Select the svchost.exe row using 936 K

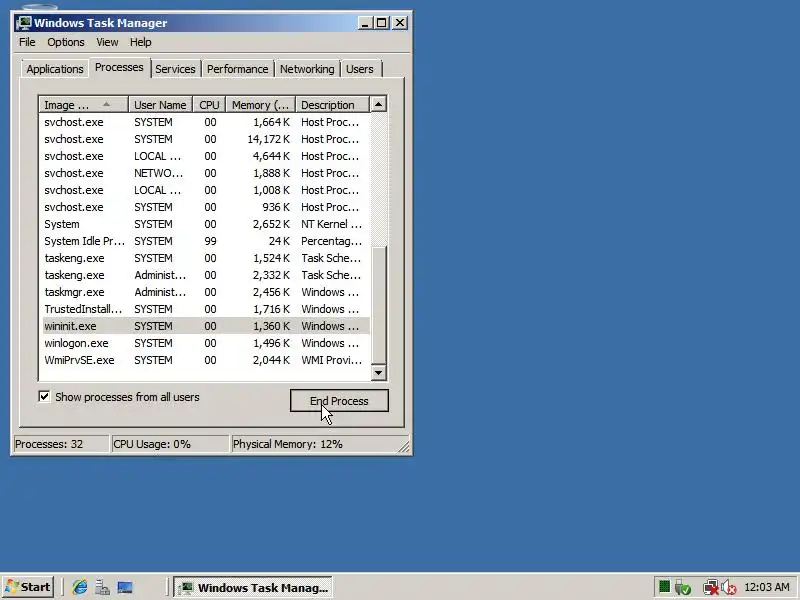tap(205, 207)
